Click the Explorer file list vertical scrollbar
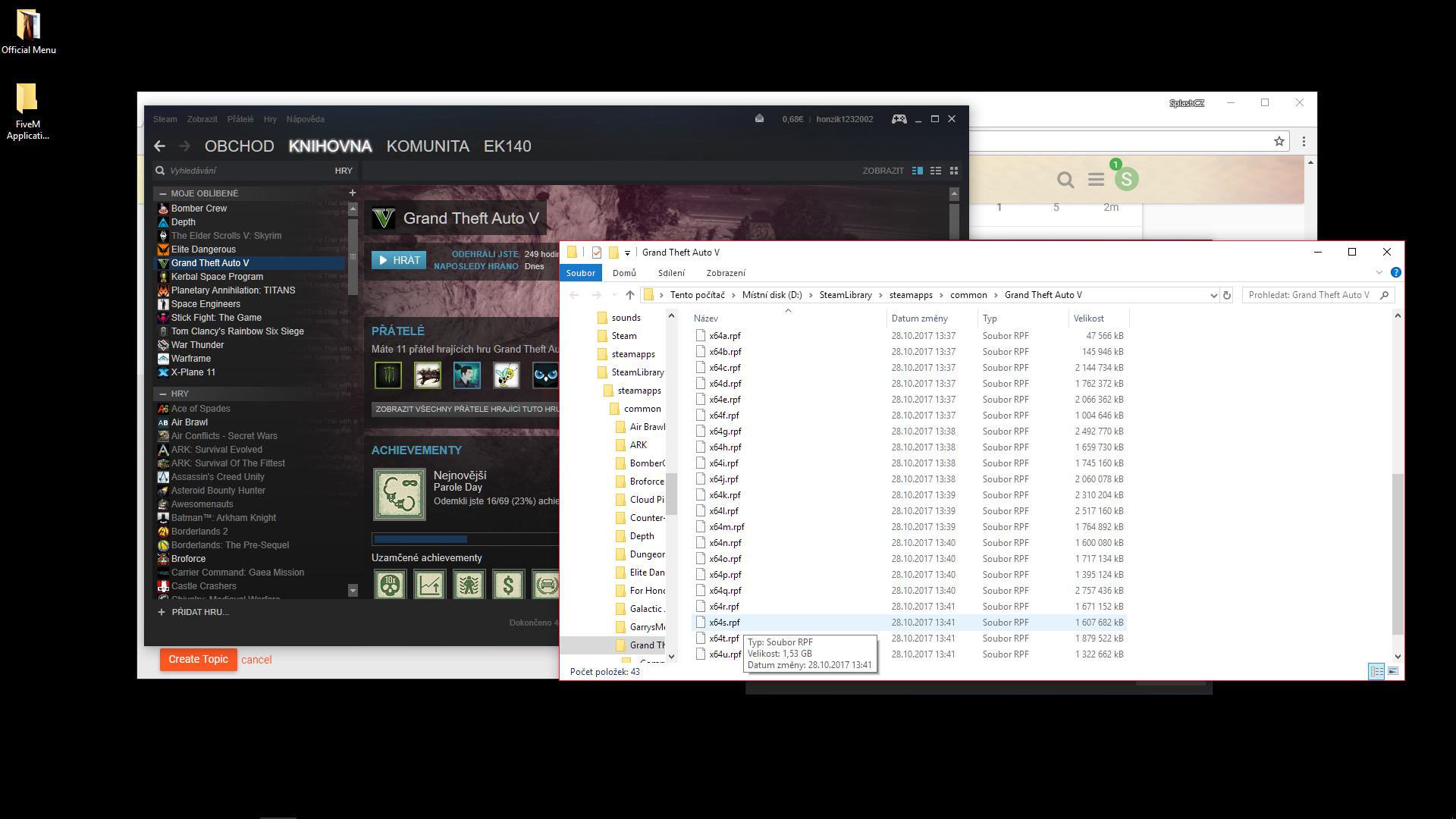Screen dimensions: 1456x819 click(x=1398, y=554)
